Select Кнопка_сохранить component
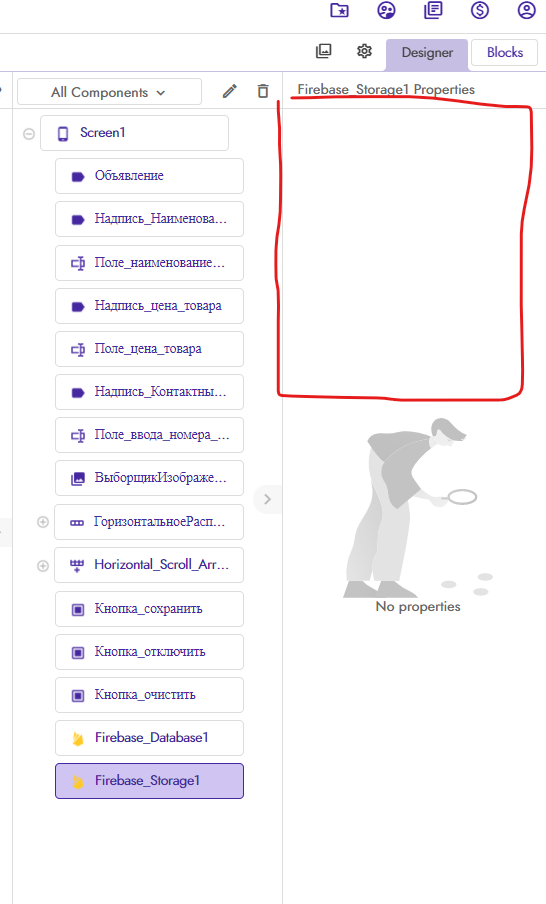Viewport: 546px width, 904px height. click(x=149, y=609)
